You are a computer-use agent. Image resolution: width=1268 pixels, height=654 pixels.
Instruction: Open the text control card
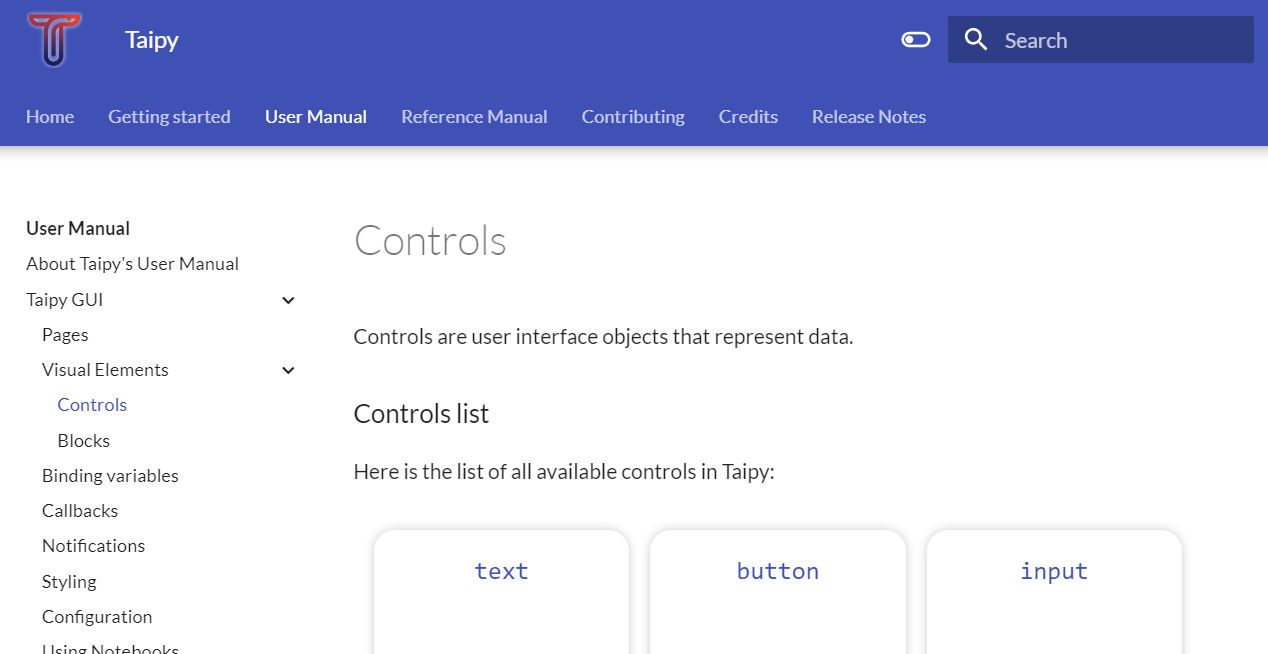(x=501, y=571)
